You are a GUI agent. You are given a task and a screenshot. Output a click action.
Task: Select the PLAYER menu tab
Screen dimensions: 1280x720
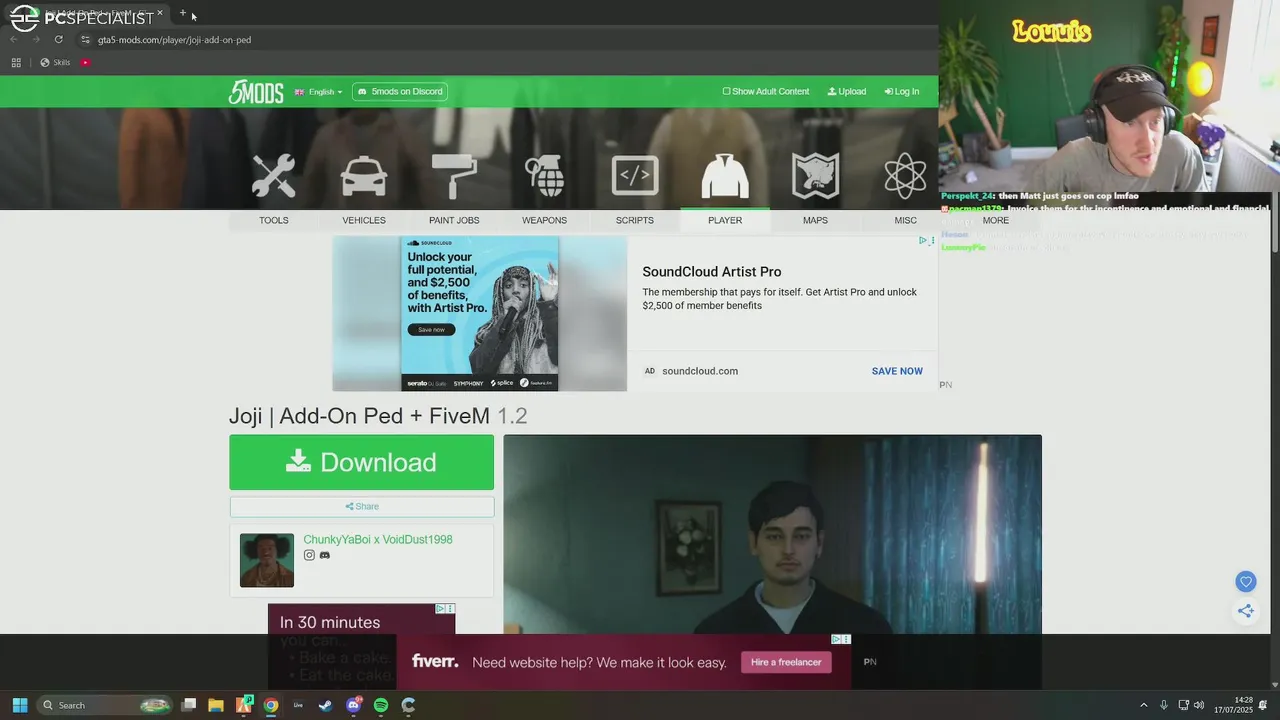[x=725, y=220]
